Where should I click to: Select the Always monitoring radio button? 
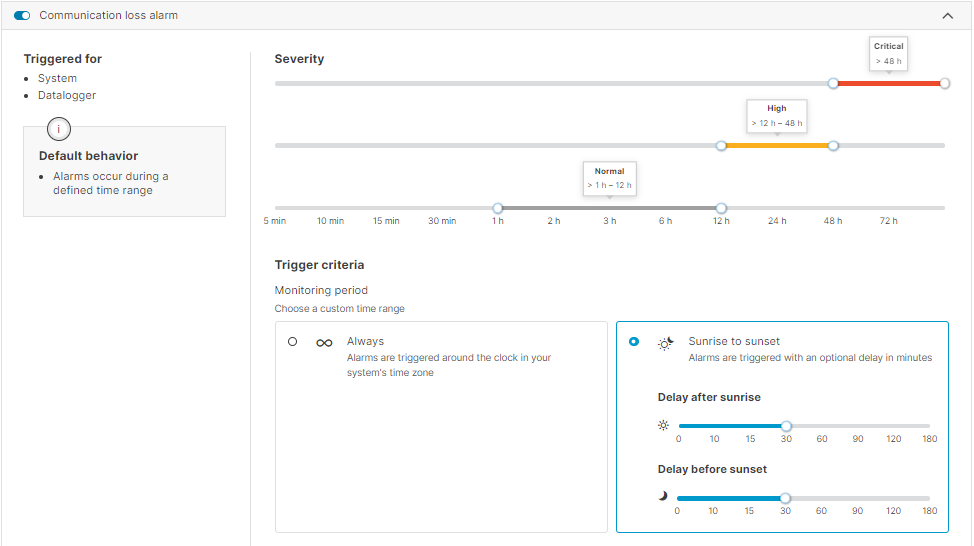coord(292,342)
